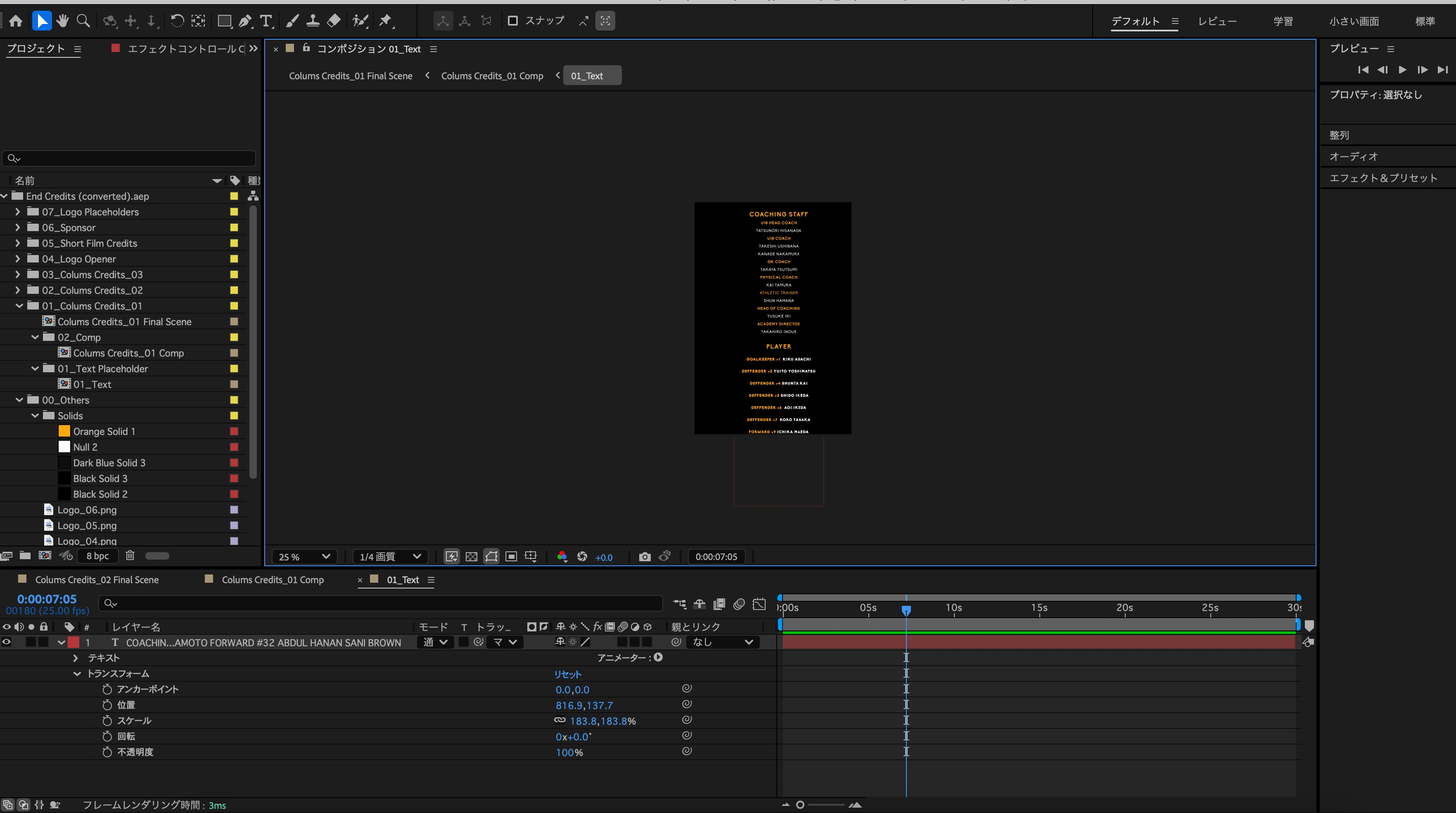Select the Hand tool
The height and width of the screenshot is (813, 1456).
[x=62, y=21]
